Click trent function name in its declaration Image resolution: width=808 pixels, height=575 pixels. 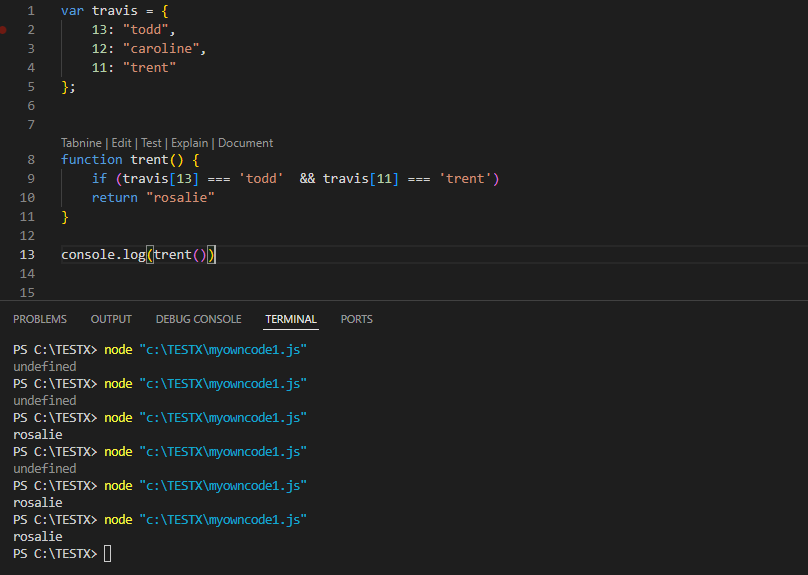(x=149, y=160)
